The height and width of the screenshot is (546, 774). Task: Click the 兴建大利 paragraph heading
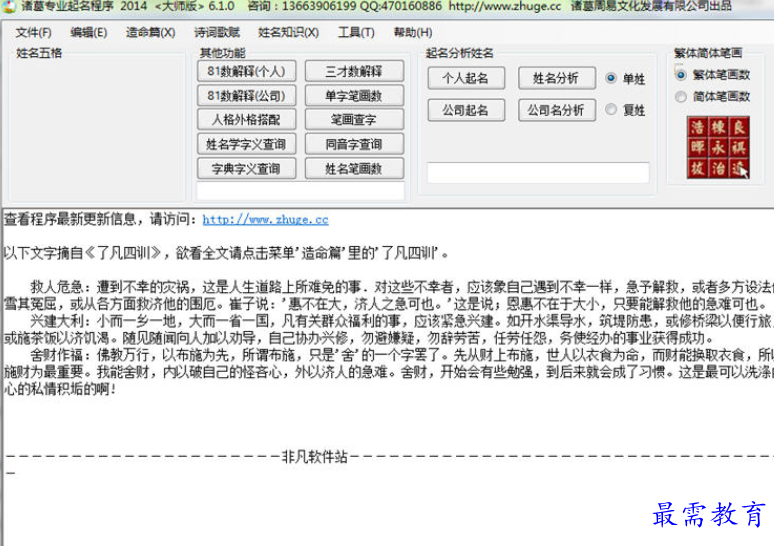pos(56,321)
